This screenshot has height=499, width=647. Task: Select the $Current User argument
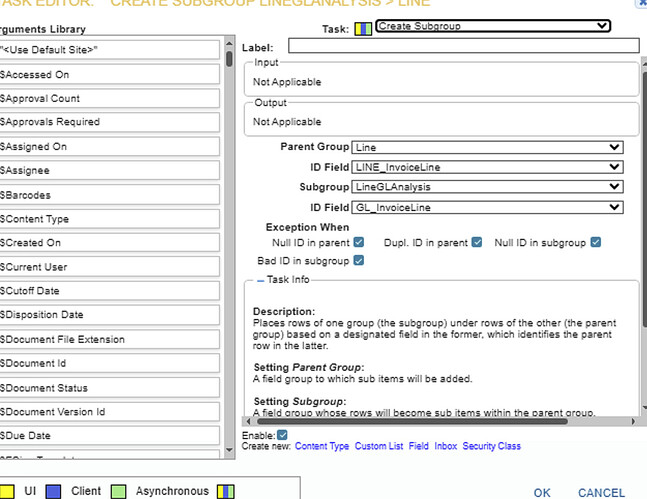point(109,267)
